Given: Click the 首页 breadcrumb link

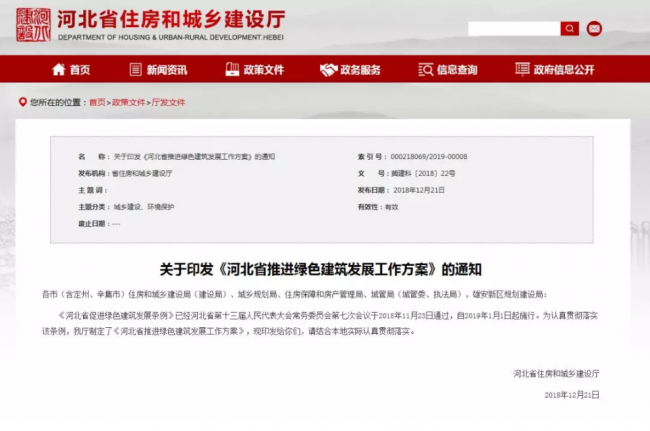Looking at the screenshot, I should tap(97, 102).
